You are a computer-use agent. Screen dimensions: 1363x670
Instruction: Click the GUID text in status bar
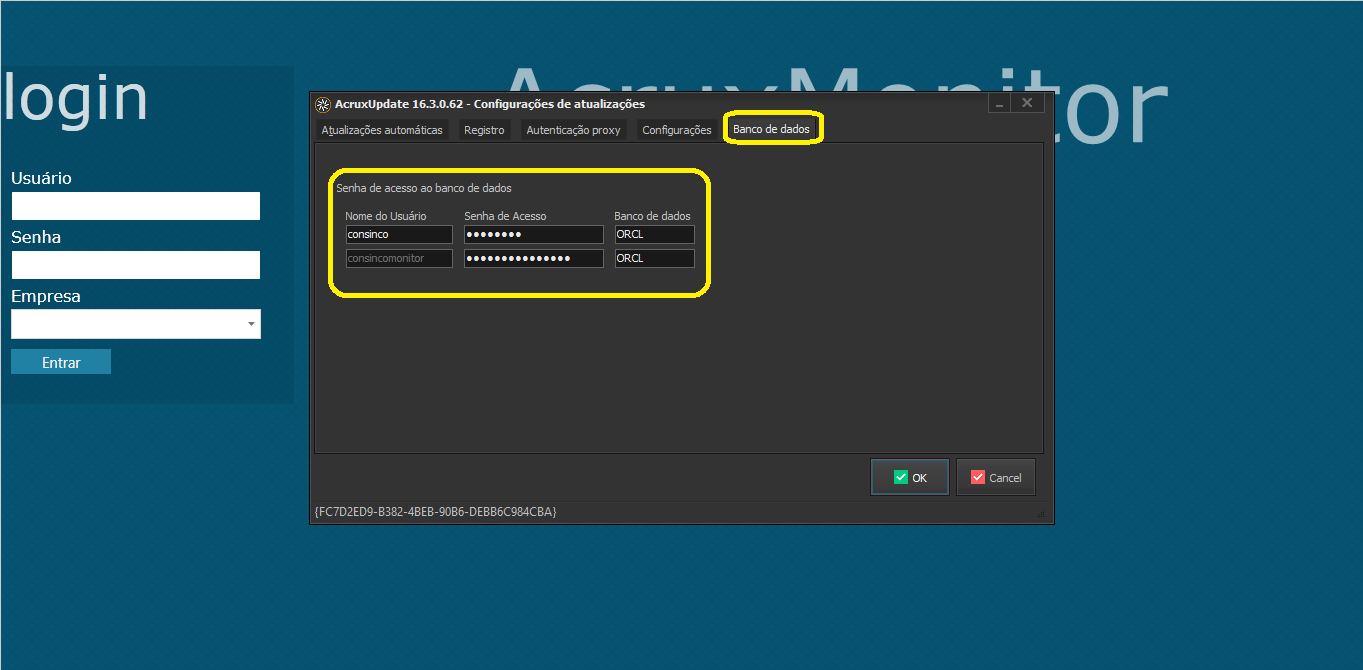coord(436,511)
